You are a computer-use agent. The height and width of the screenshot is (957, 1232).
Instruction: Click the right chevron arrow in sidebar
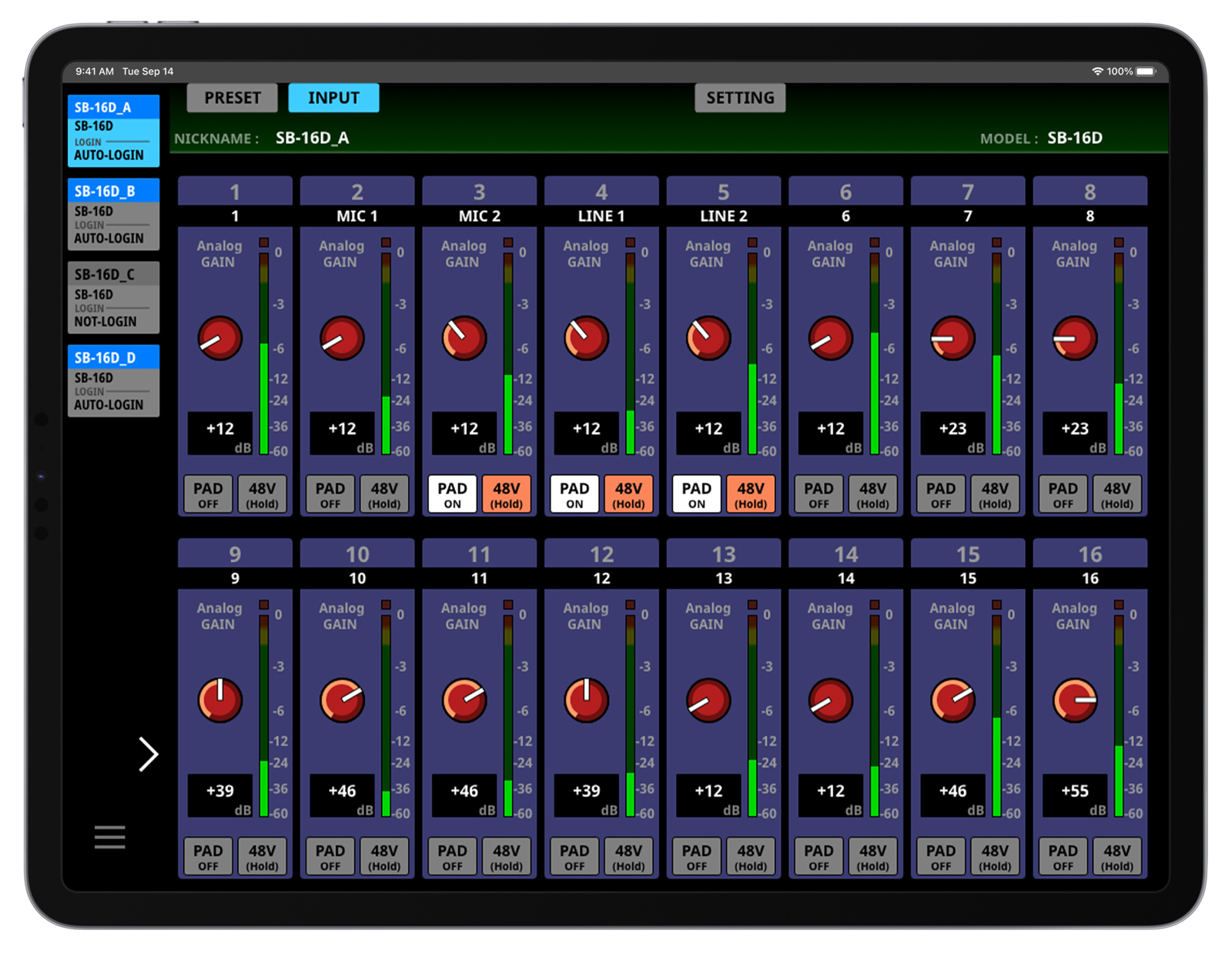[x=148, y=754]
